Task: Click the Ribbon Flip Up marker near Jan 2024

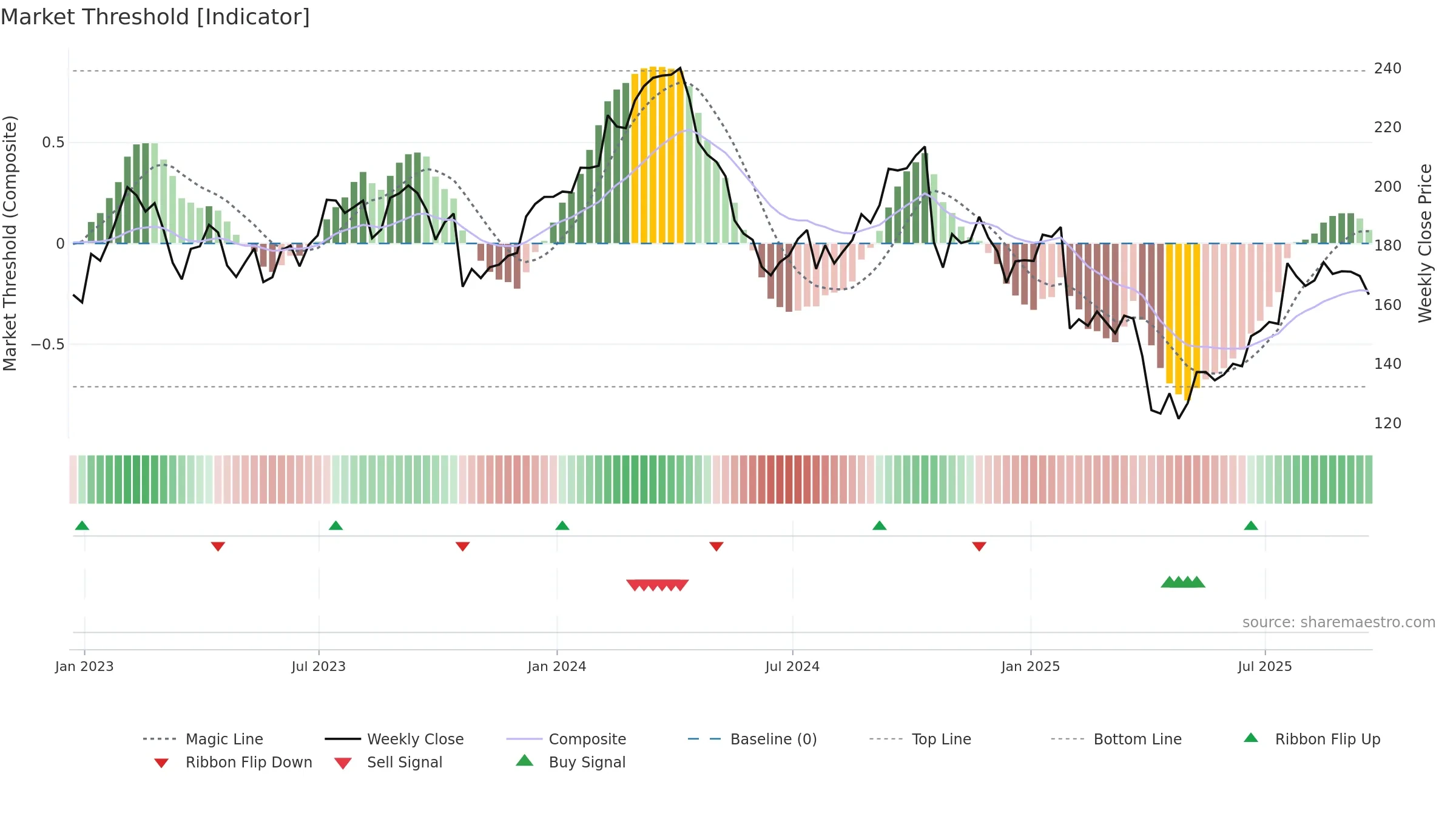Action: click(x=562, y=525)
